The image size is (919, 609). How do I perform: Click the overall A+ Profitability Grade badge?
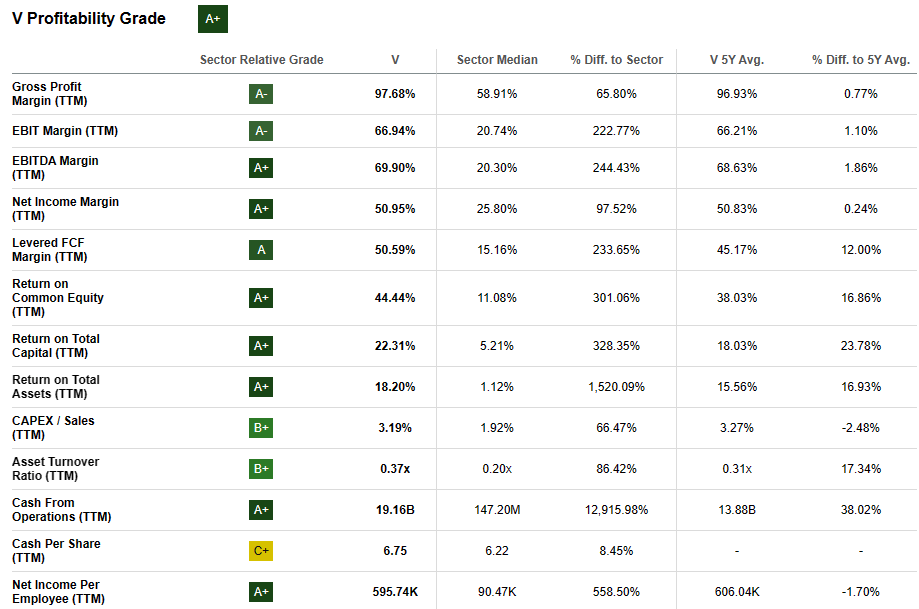[x=212, y=19]
